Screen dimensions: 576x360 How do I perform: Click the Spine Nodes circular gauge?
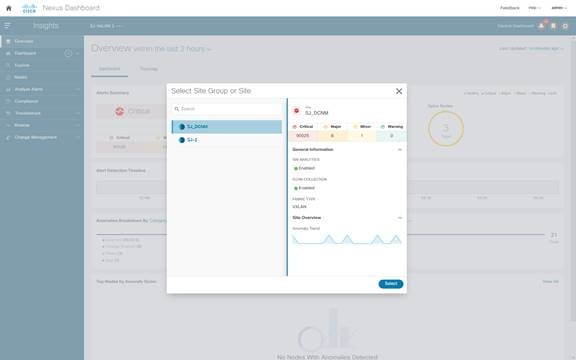[x=446, y=128]
